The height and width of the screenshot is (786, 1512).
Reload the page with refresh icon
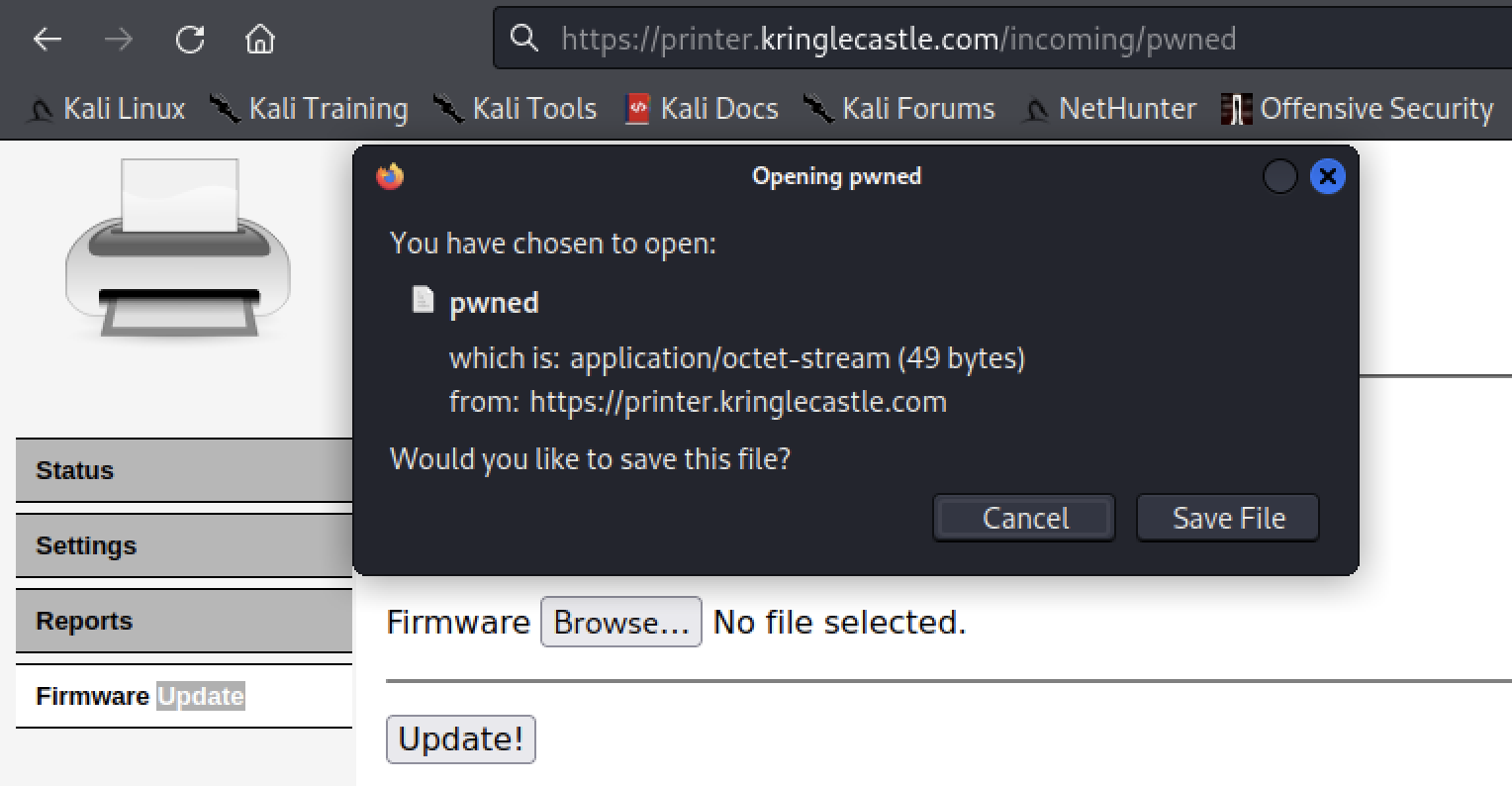[190, 39]
